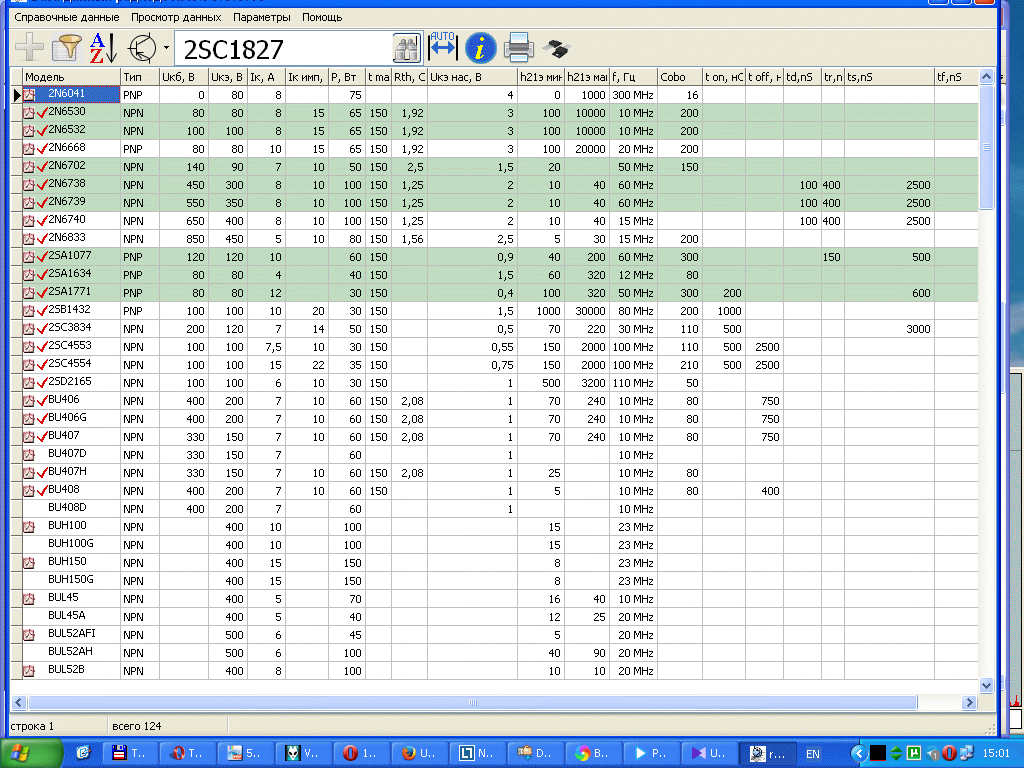
Task: Click the transistor symbol type icon
Action: tap(142, 48)
